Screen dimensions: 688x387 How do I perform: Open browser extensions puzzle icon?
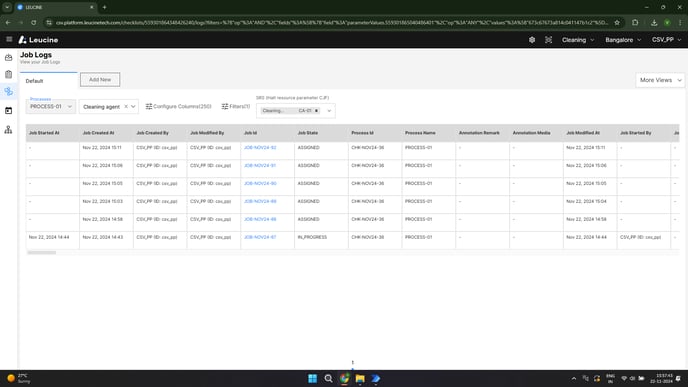coord(635,22)
